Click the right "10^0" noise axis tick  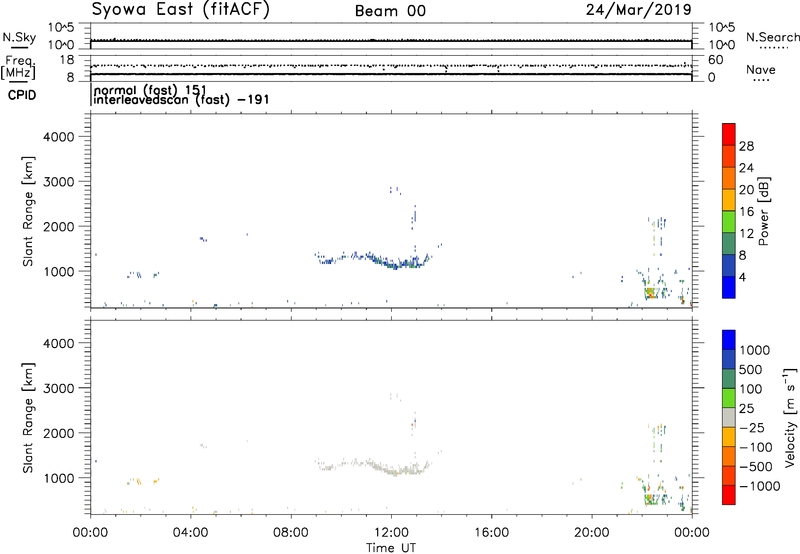click(721, 45)
